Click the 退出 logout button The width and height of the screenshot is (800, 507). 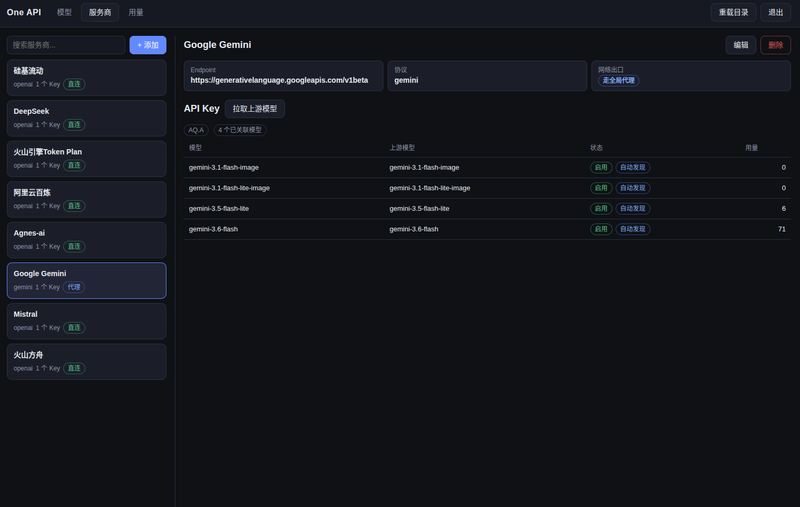pos(776,12)
